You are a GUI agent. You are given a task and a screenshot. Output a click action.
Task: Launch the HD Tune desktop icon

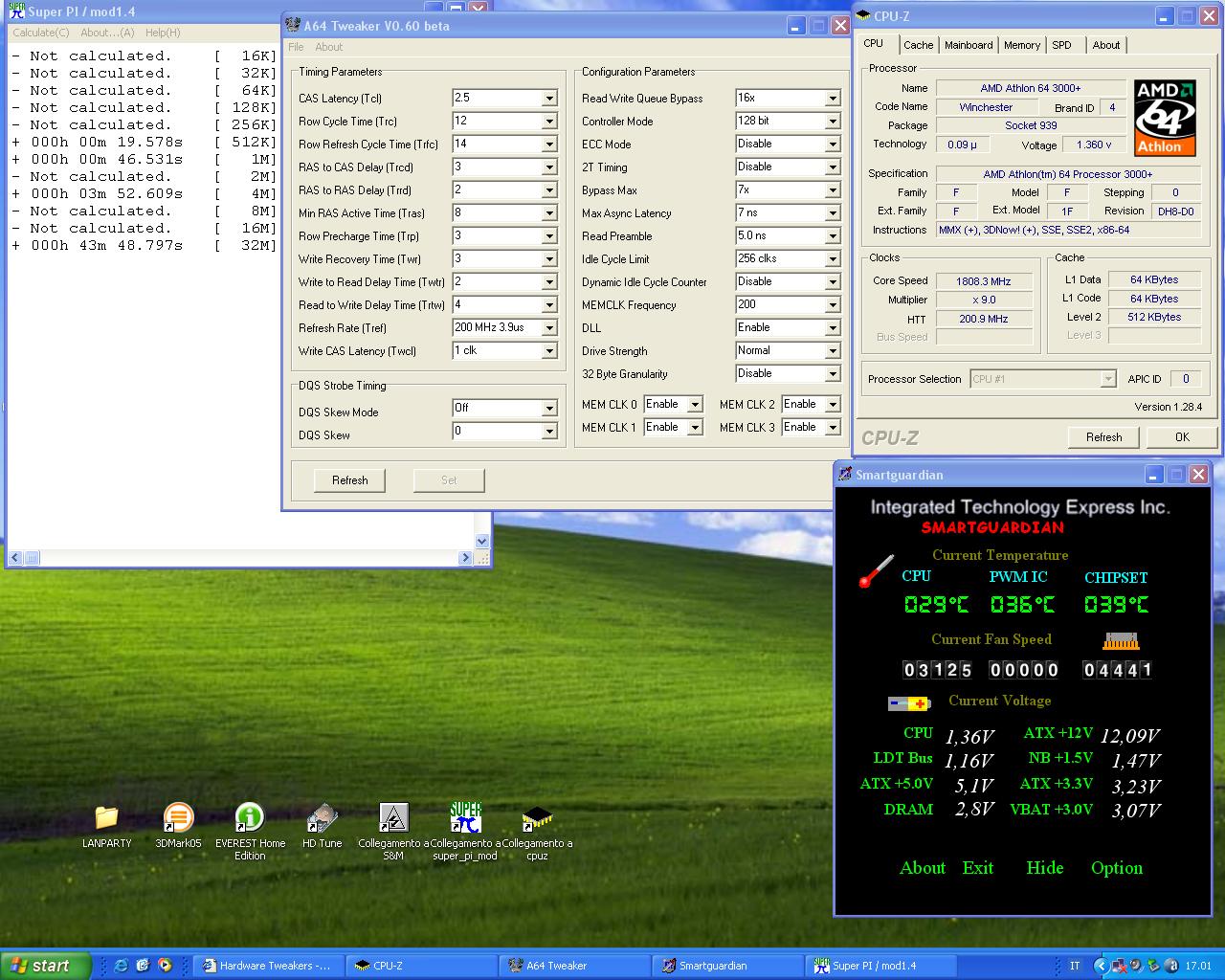(322, 818)
